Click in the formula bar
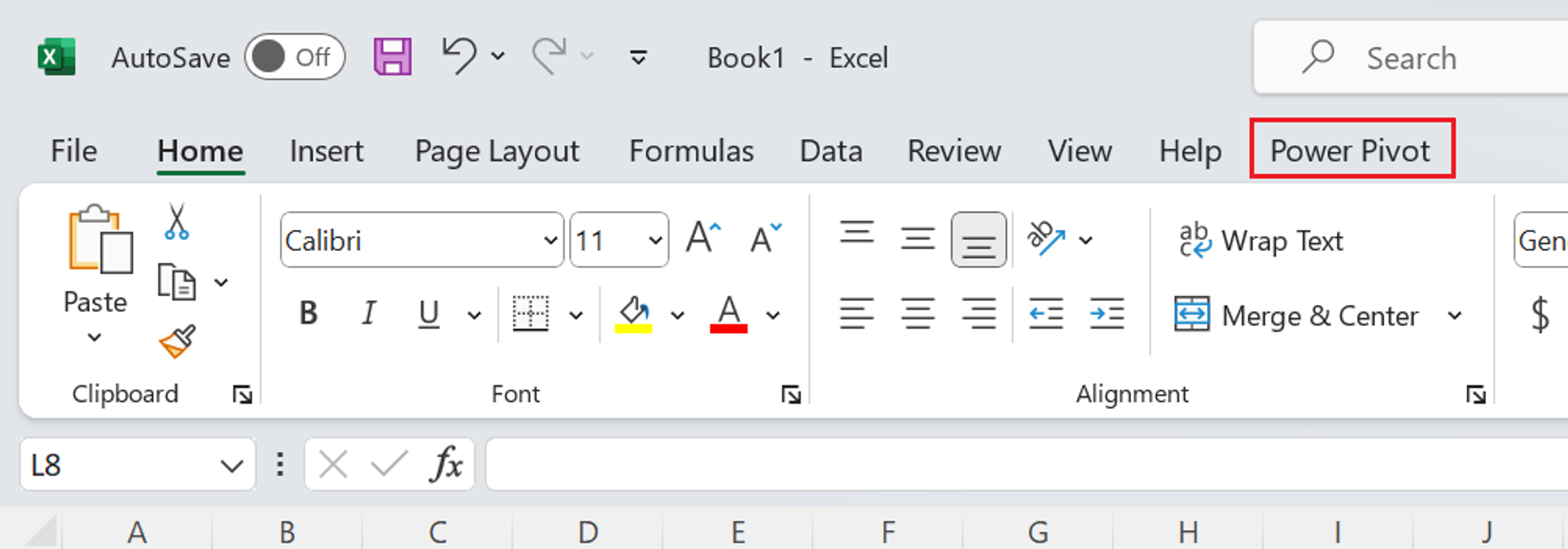The width and height of the screenshot is (1568, 549). point(1026,464)
